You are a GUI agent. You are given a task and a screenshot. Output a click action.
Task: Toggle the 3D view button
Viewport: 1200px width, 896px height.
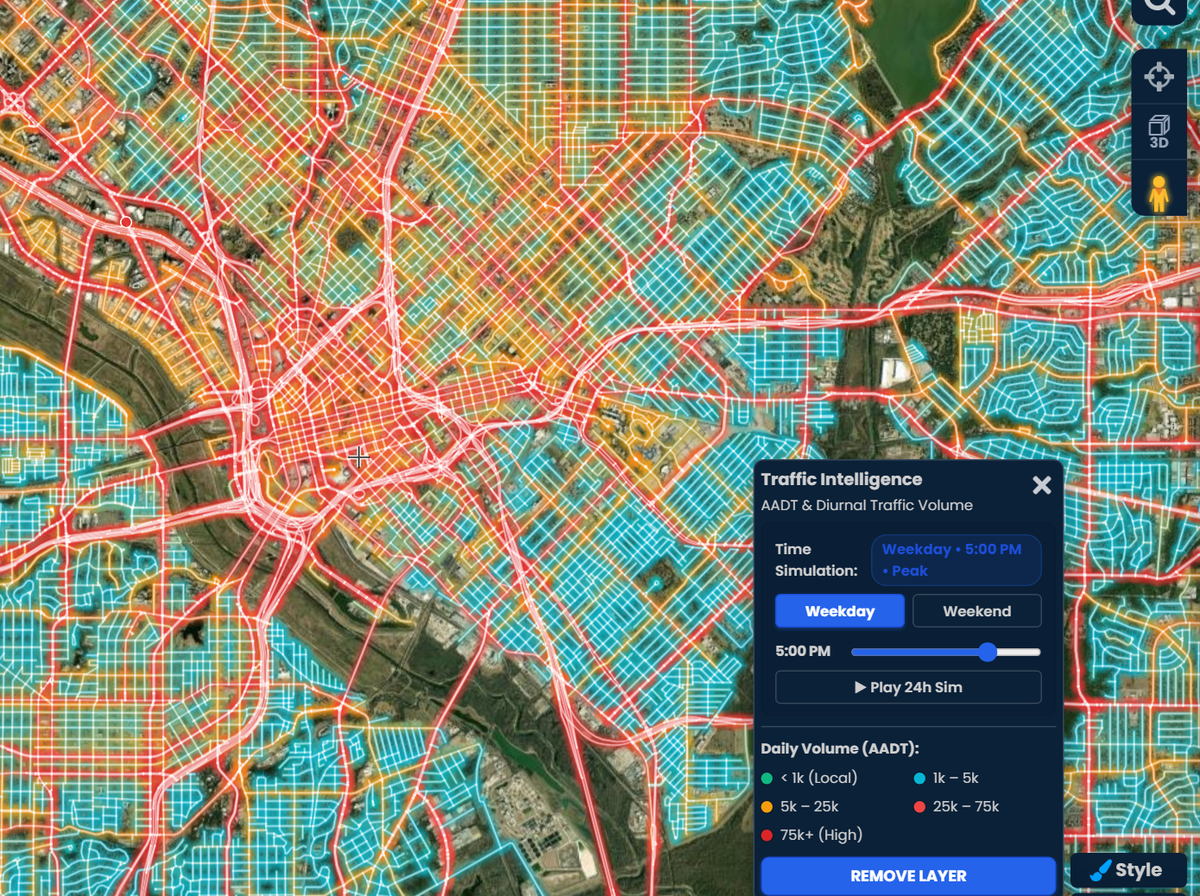pos(1159,131)
